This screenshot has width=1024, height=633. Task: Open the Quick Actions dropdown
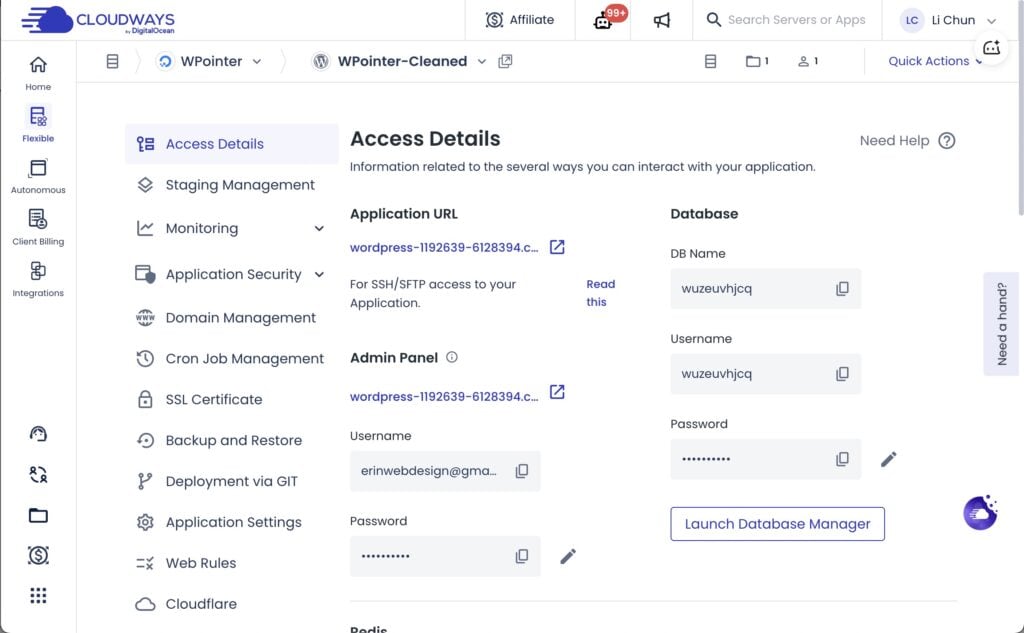tap(934, 61)
